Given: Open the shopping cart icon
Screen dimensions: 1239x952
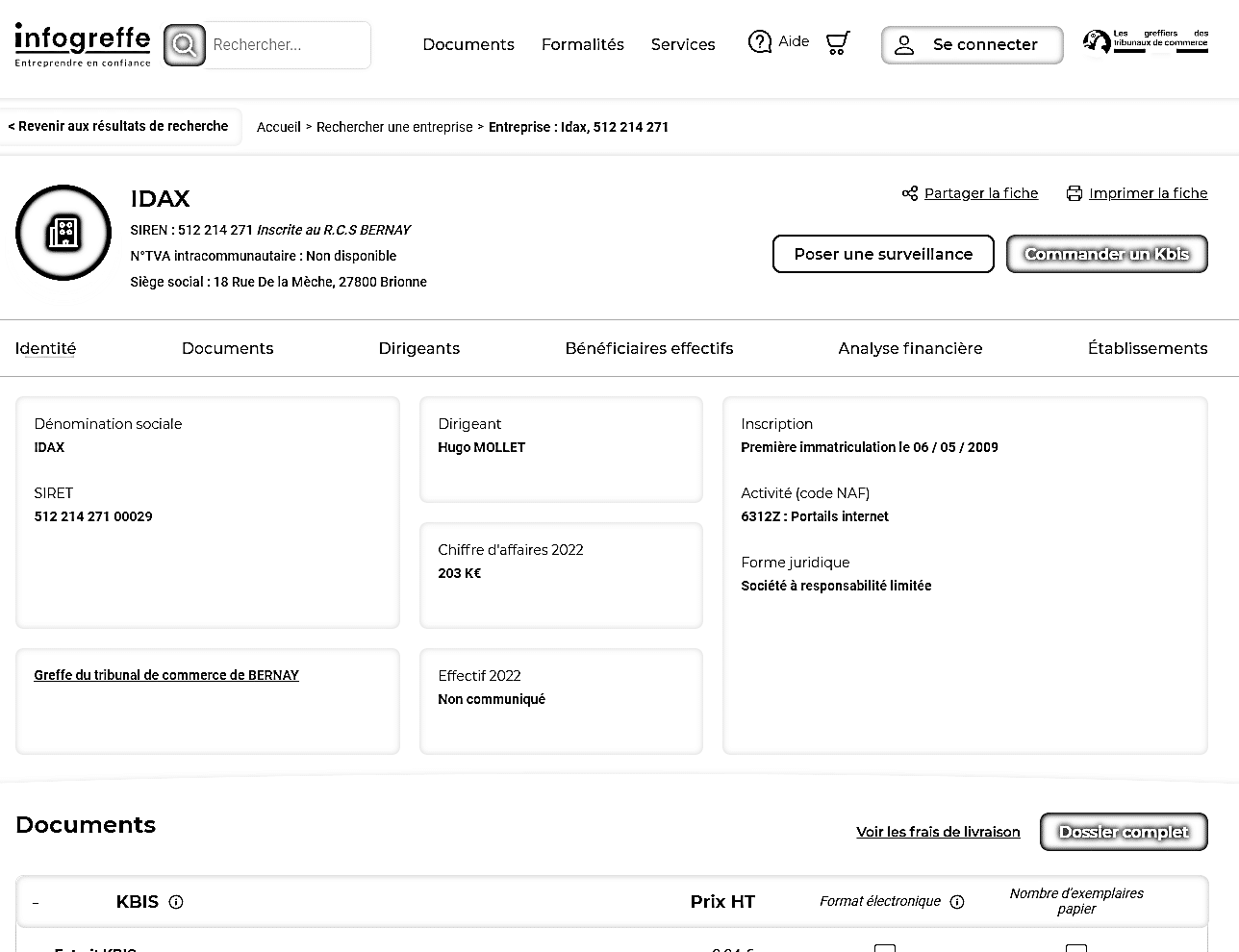Looking at the screenshot, I should point(838,43).
